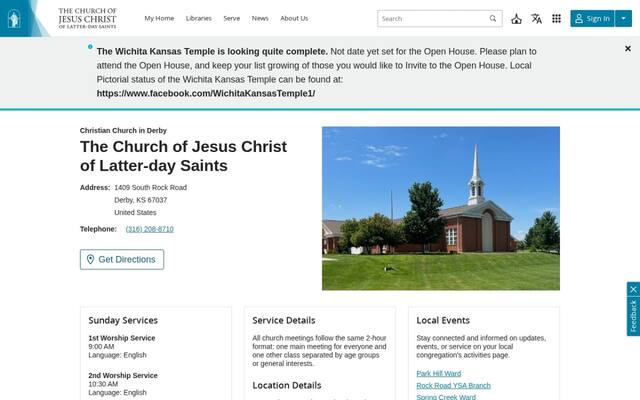
Task: Click the 1st Worship Service label
Action: click(122, 338)
